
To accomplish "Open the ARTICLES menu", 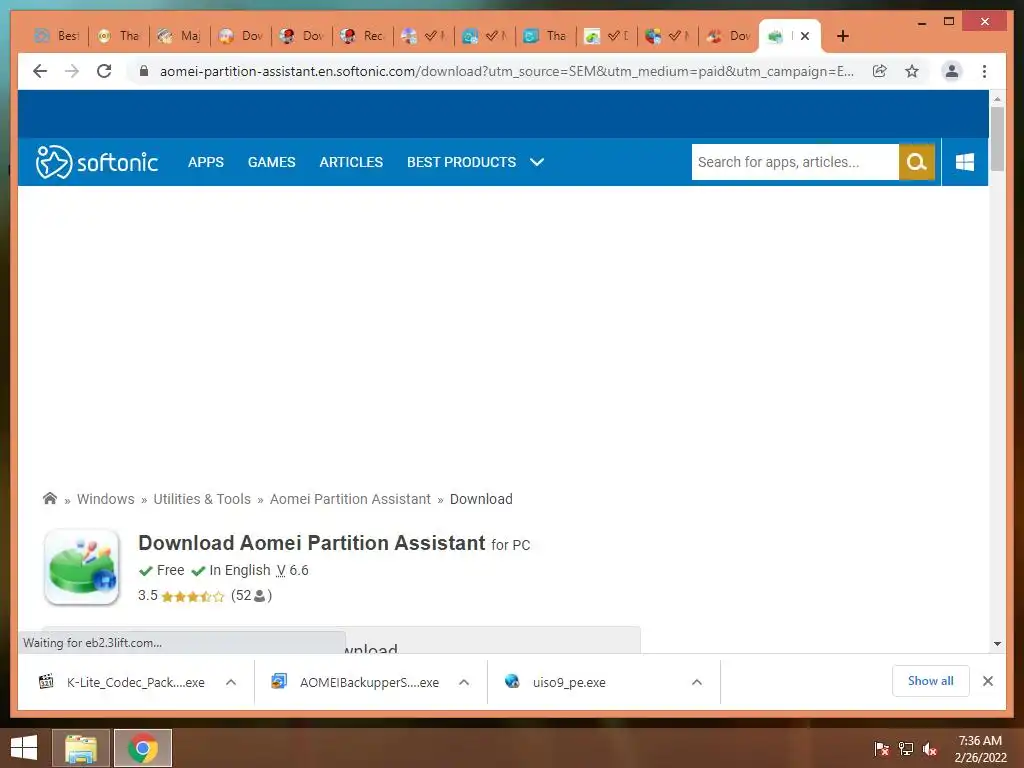I will [351, 162].
